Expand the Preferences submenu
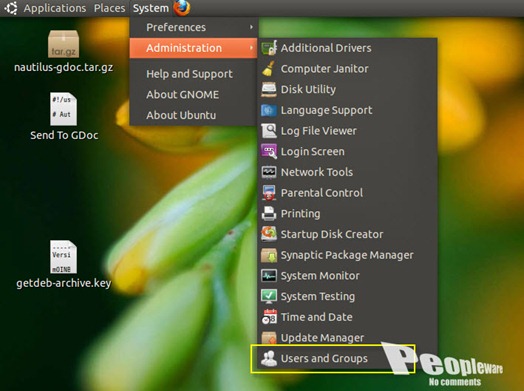 pos(193,27)
